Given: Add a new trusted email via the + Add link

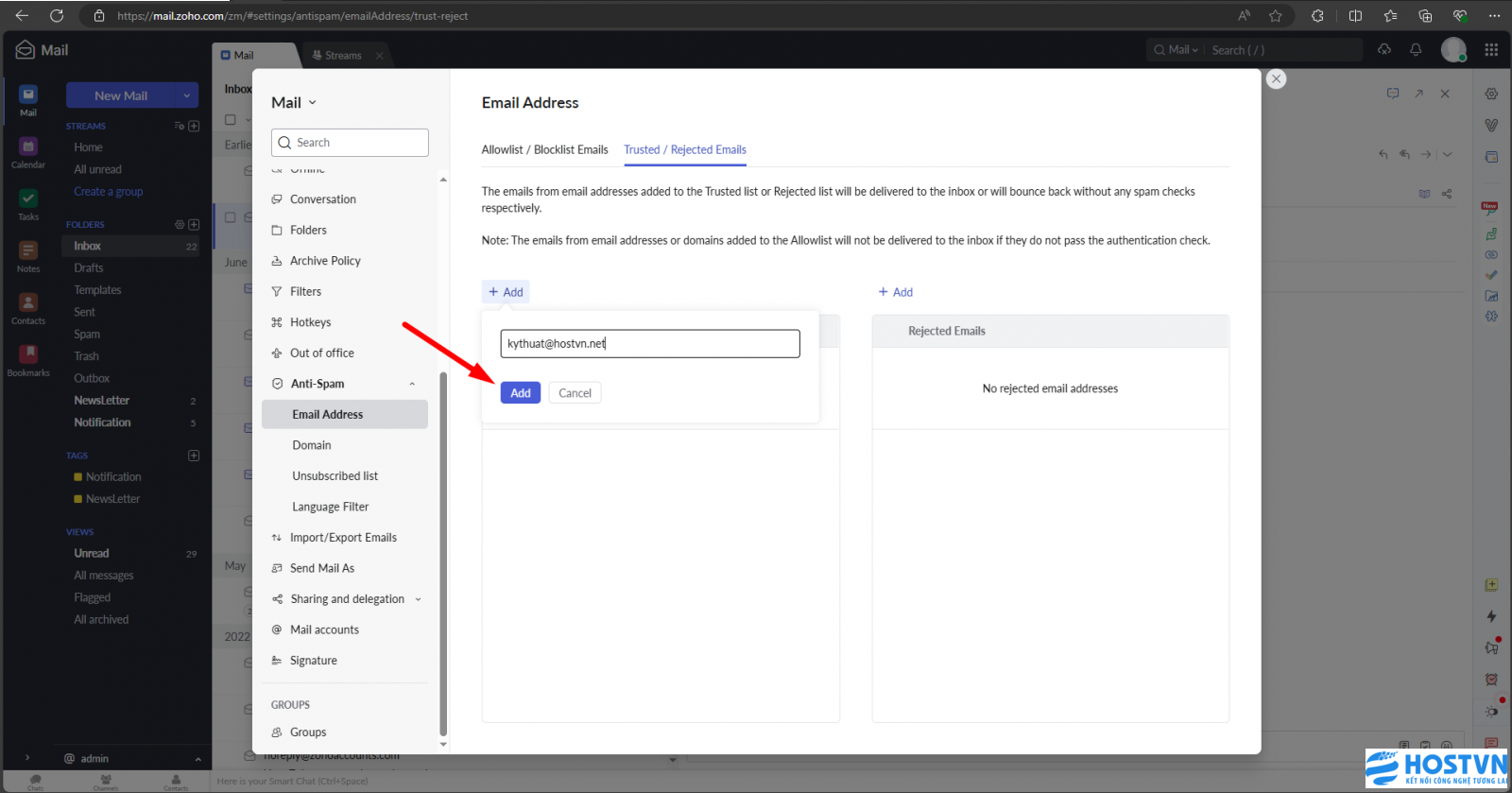Looking at the screenshot, I should [506, 292].
